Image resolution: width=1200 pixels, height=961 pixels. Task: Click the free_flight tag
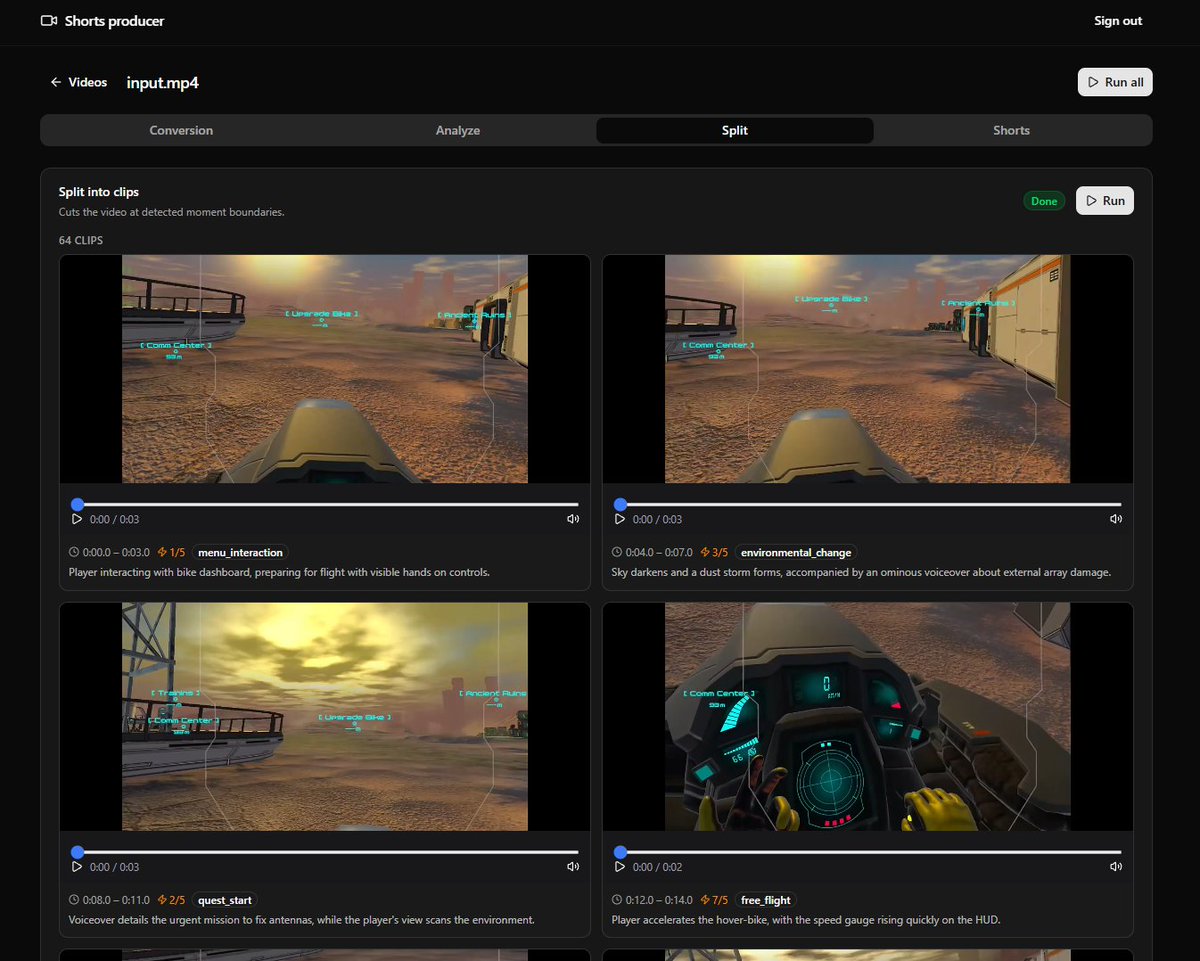tap(766, 900)
